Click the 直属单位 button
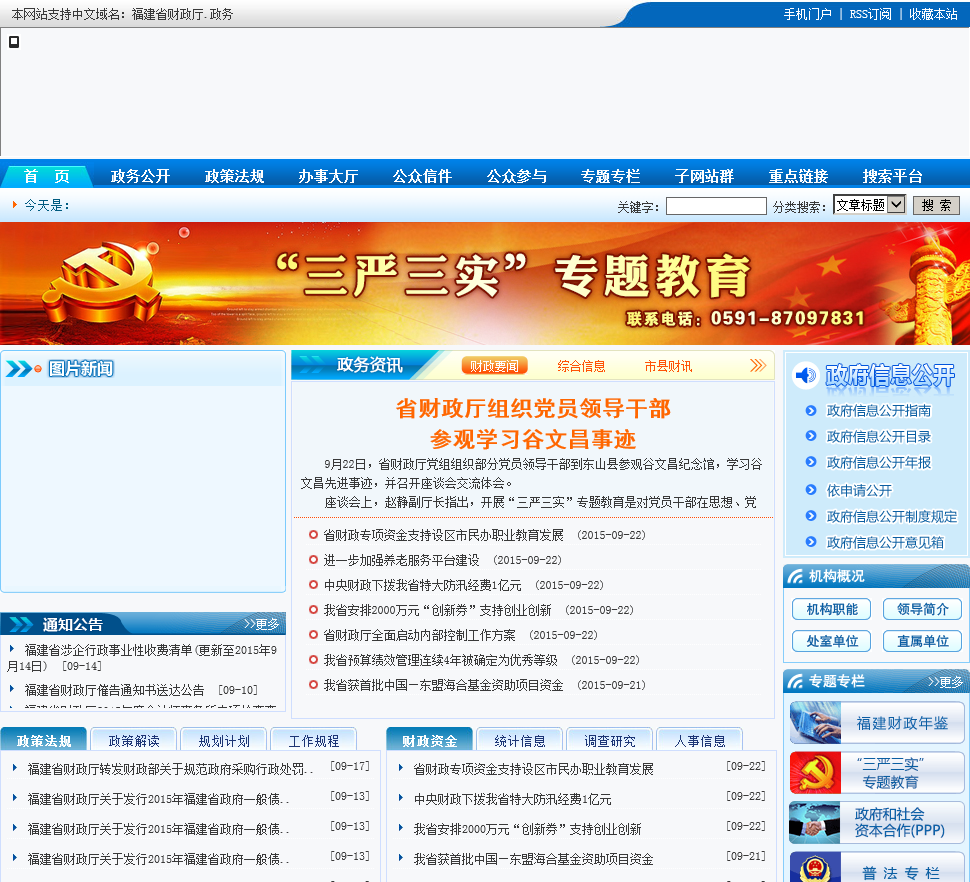Image resolution: width=970 pixels, height=882 pixels. pos(922,641)
